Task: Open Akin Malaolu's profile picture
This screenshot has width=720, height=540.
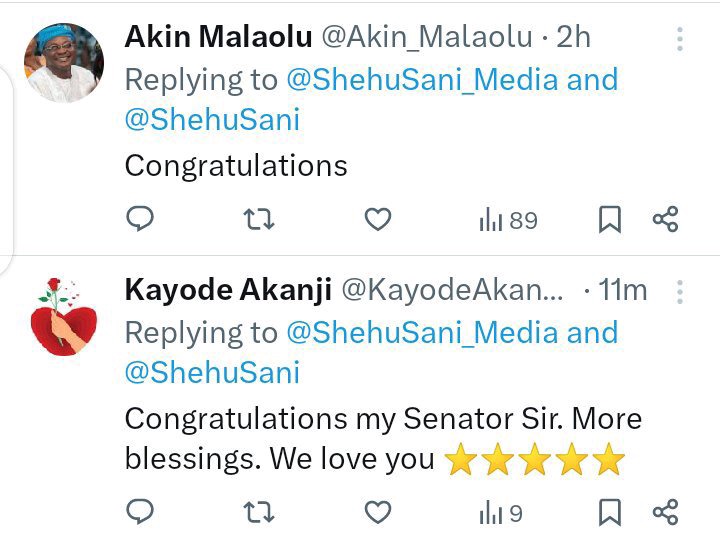Action: [x=64, y=62]
